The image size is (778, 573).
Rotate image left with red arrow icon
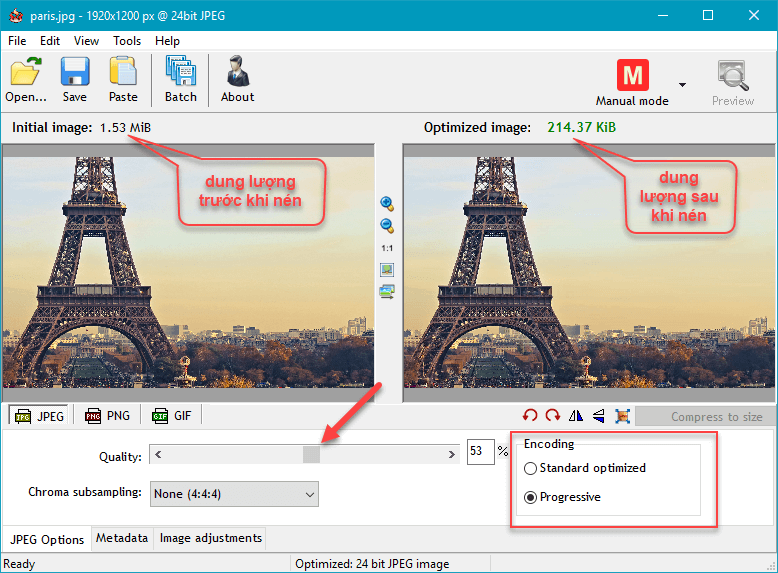click(530, 416)
